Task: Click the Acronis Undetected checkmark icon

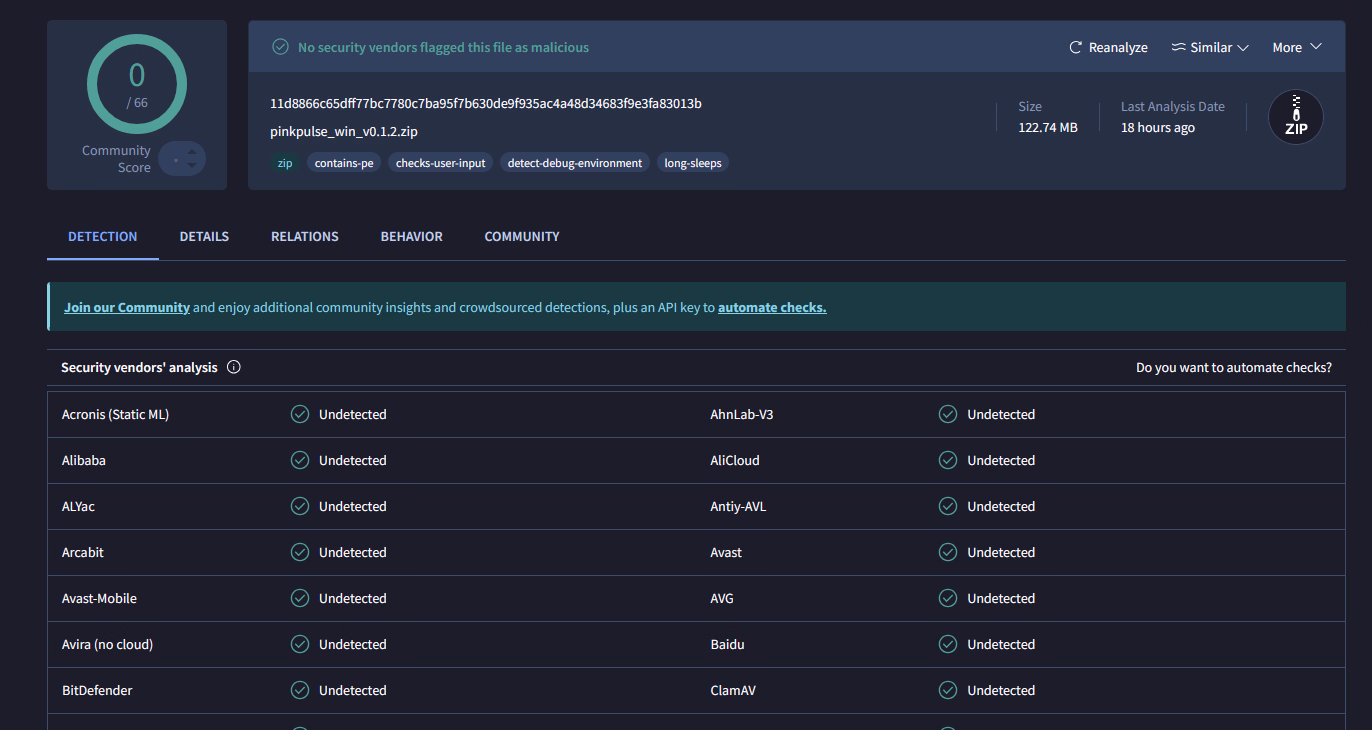Action: tap(299, 414)
